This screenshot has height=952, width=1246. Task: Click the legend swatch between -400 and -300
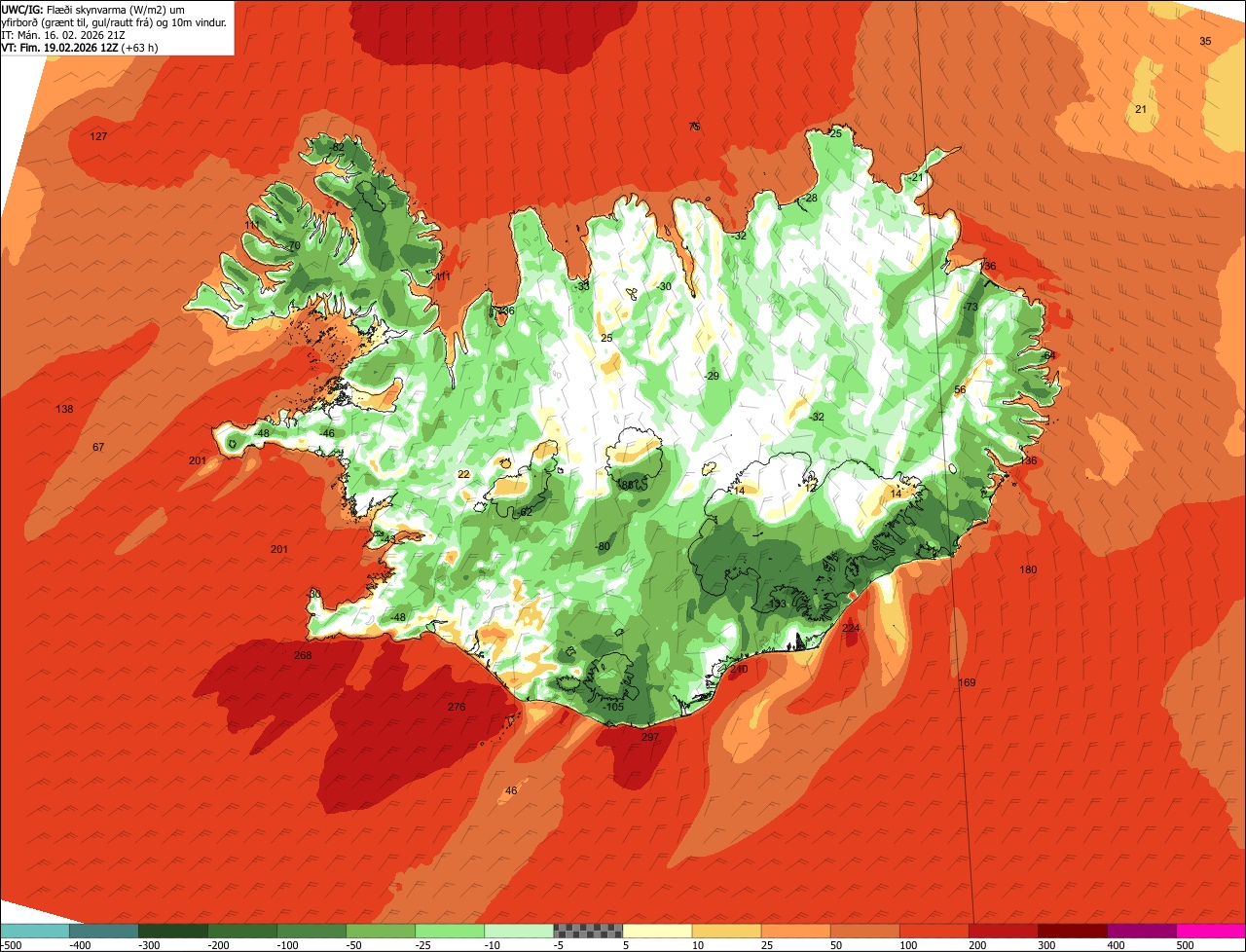pyautogui.click(x=103, y=931)
